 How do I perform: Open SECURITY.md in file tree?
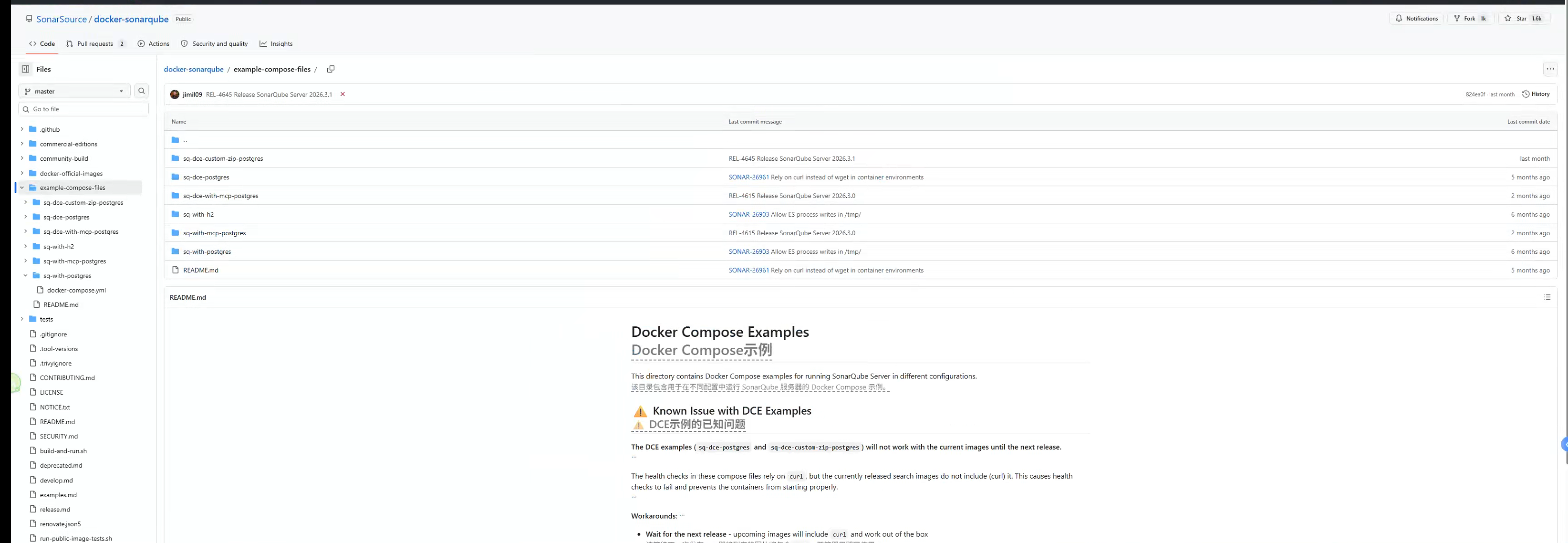pyautogui.click(x=58, y=436)
